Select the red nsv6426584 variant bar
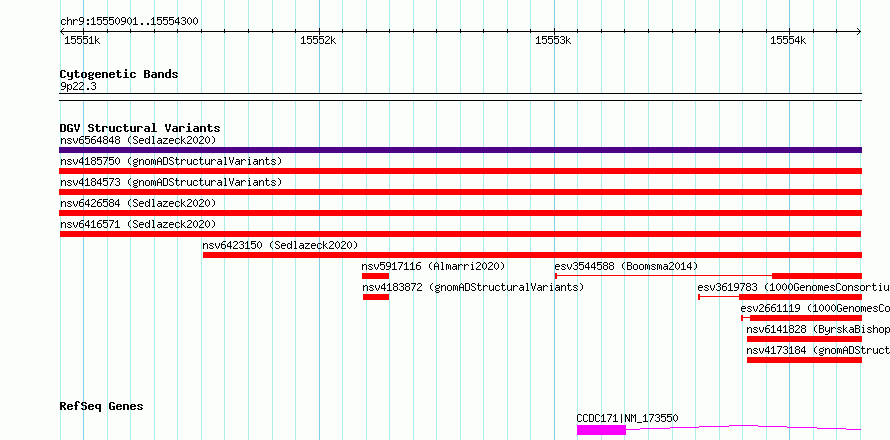Screen dimensions: 890x440 click(x=460, y=213)
